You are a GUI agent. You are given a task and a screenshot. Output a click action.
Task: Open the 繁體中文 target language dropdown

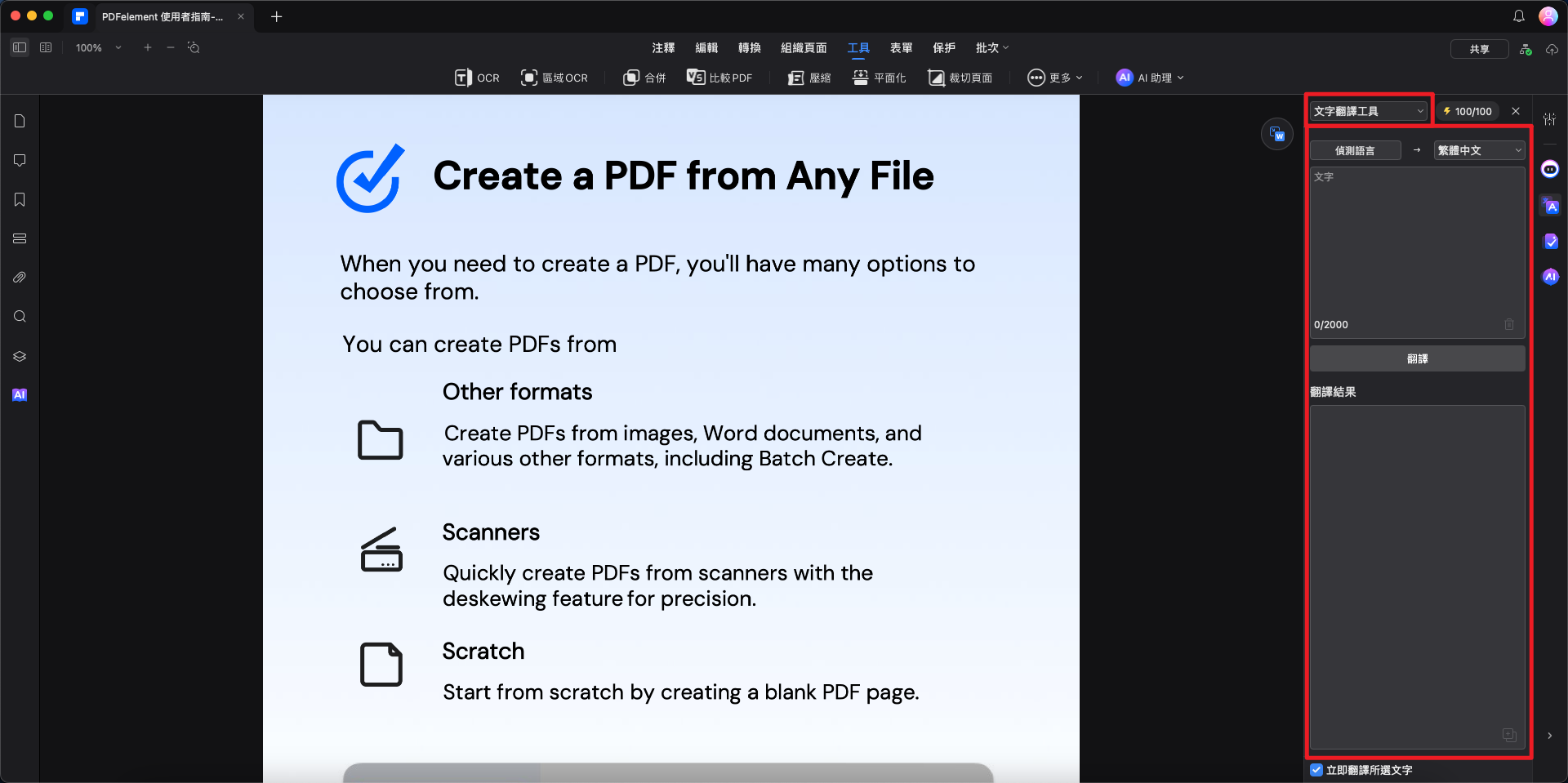coord(1480,150)
